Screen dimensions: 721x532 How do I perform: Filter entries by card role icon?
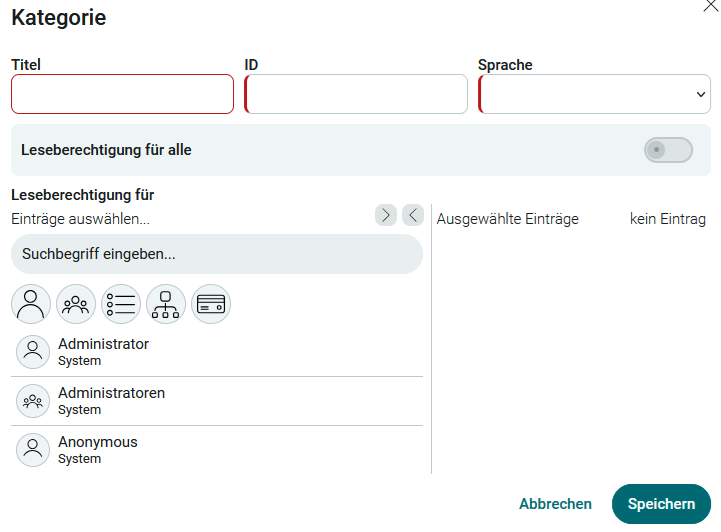211,304
